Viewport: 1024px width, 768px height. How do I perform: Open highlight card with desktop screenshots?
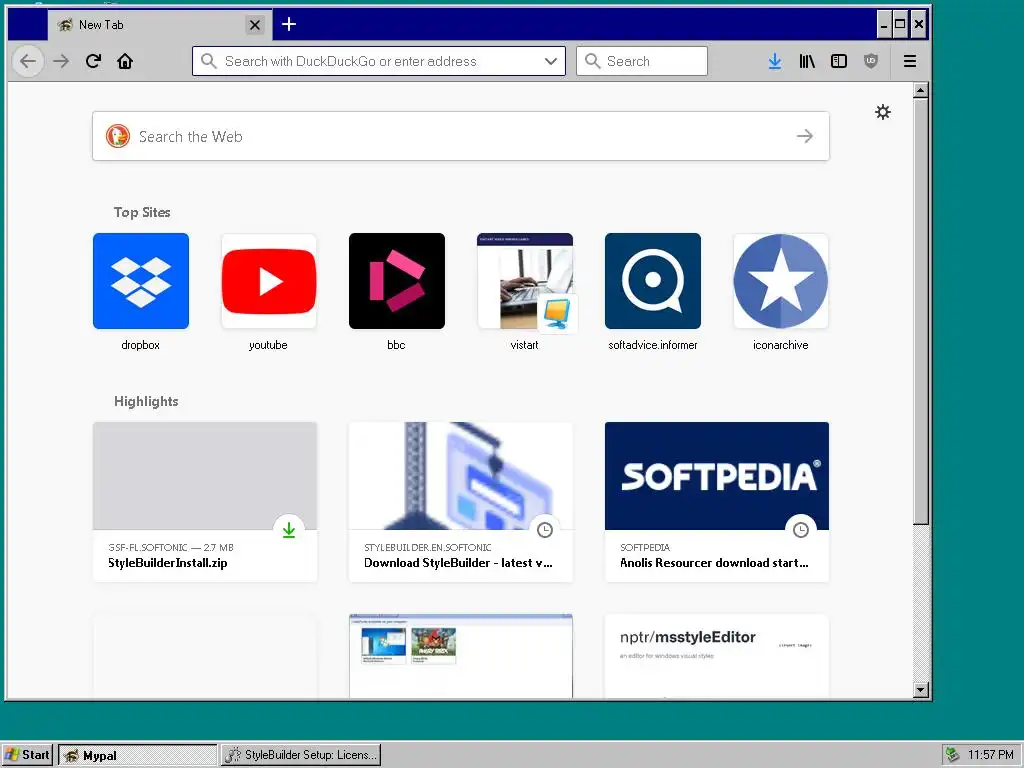pos(460,656)
